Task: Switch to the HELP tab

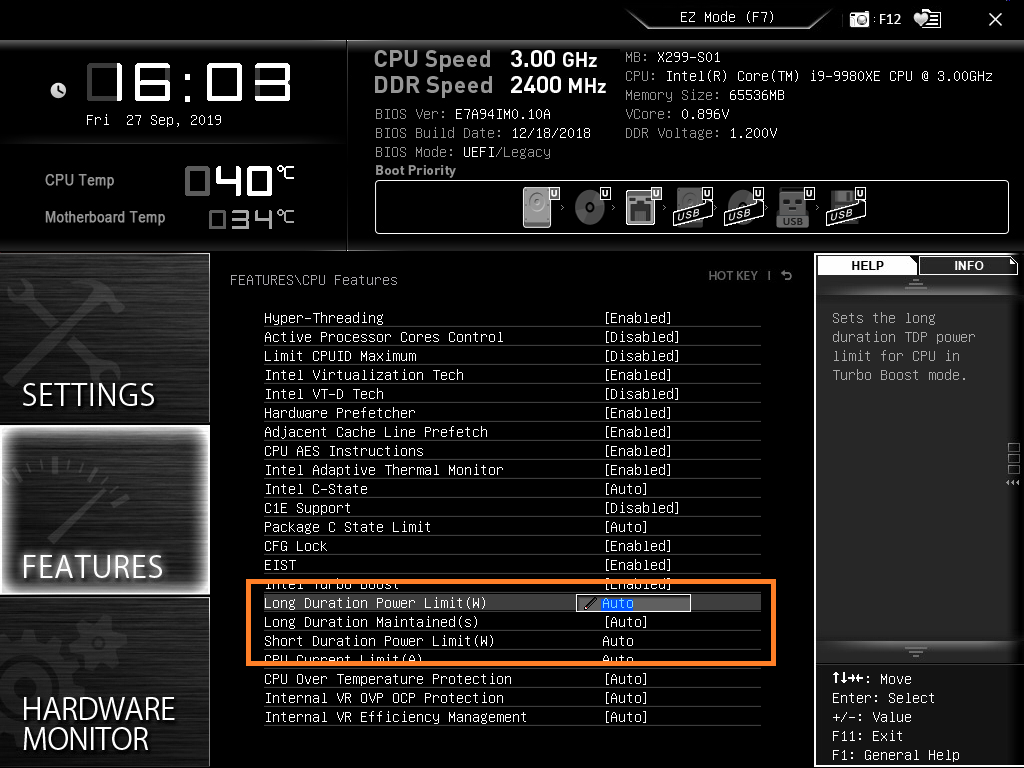Action: click(x=867, y=266)
